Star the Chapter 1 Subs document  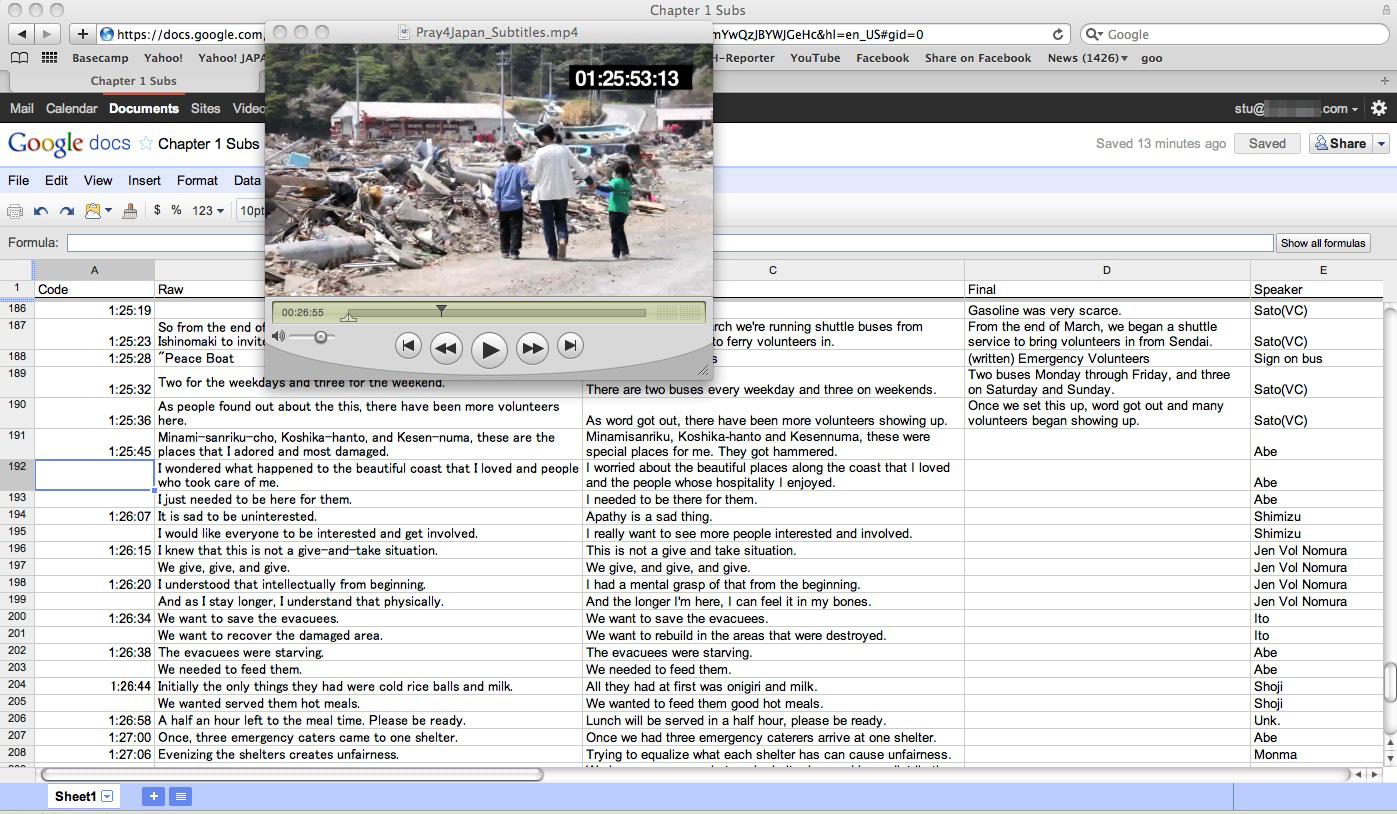point(146,144)
